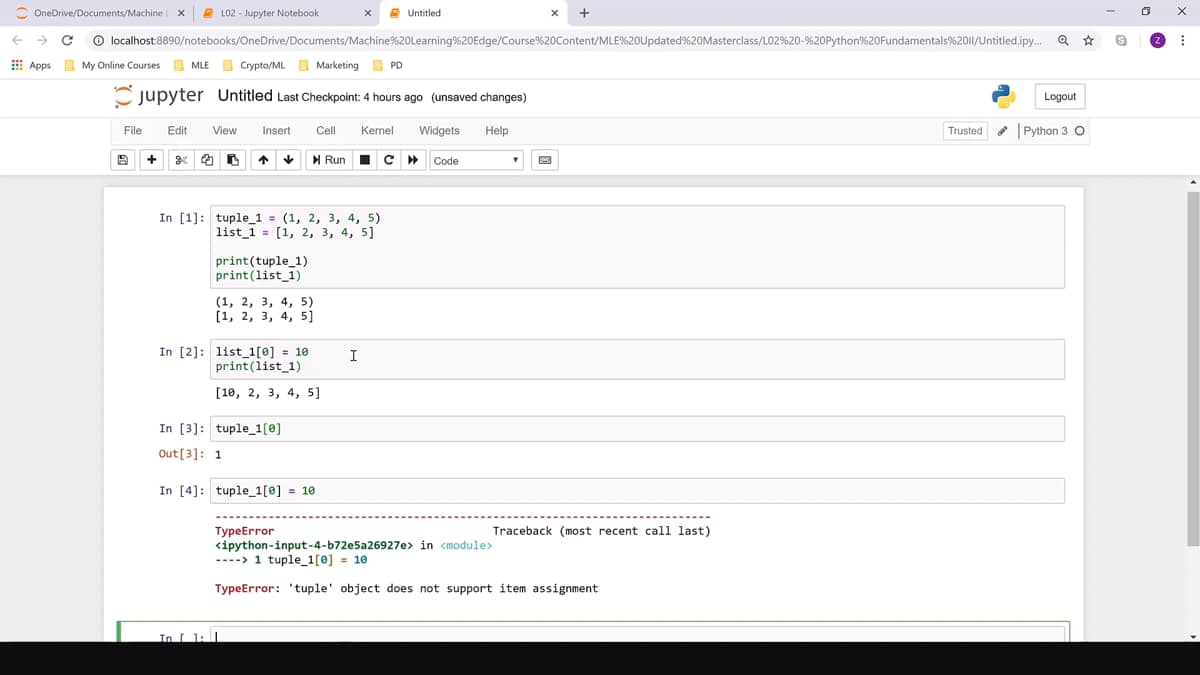This screenshot has width=1200, height=675.
Task: Move selected cell up arrow
Action: (263, 160)
